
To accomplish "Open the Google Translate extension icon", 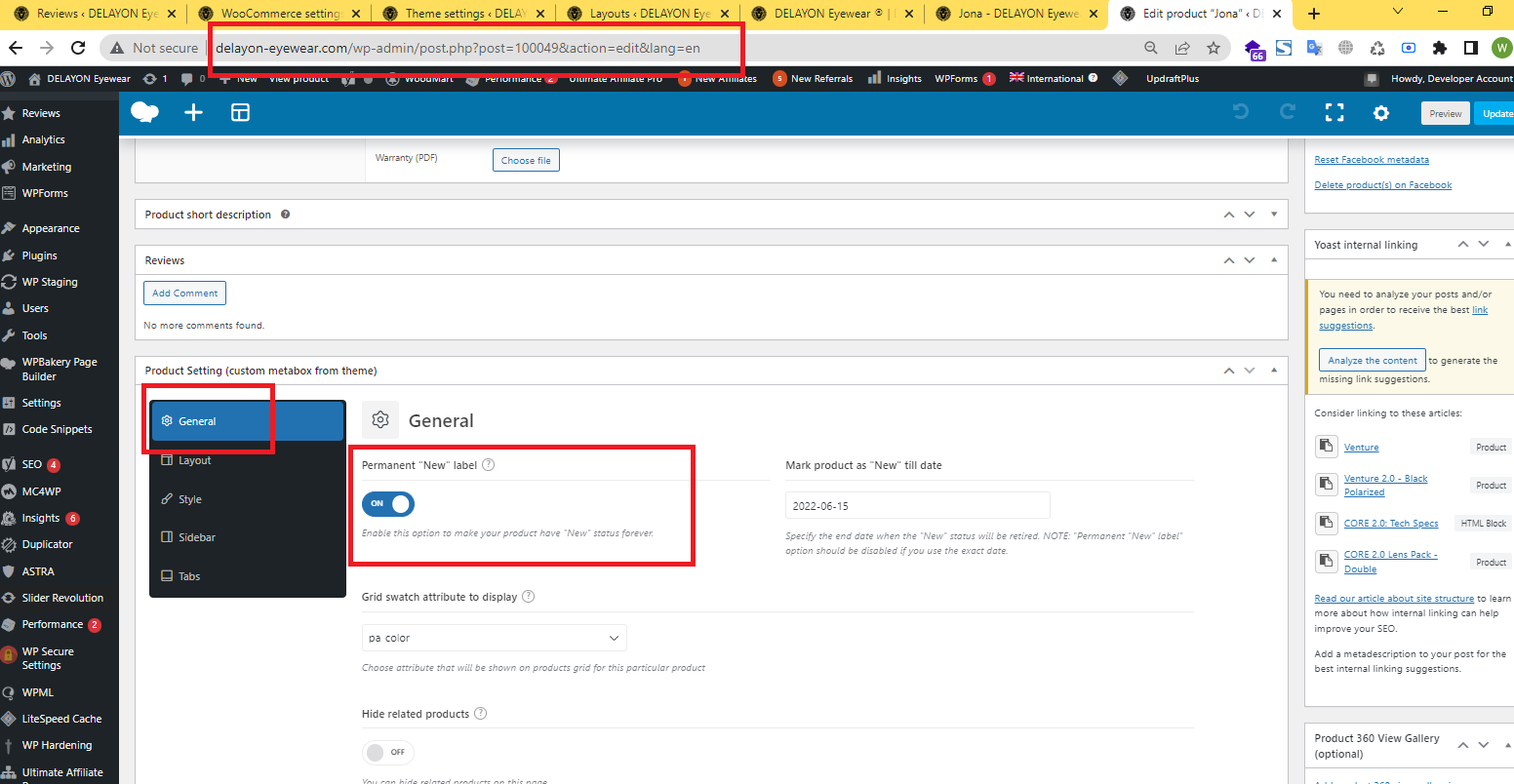I will pos(1315,48).
